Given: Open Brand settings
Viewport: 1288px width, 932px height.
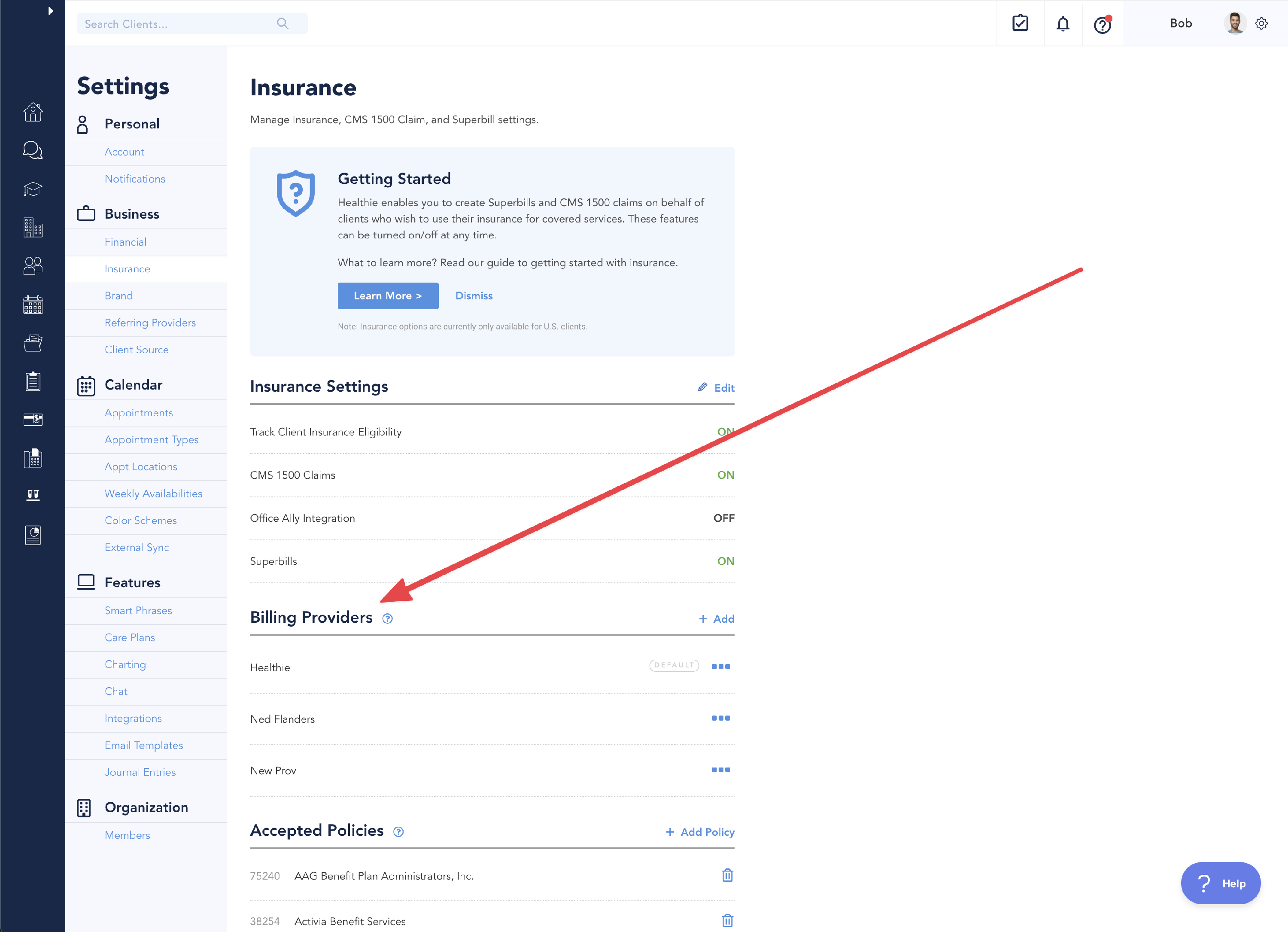Looking at the screenshot, I should point(118,296).
